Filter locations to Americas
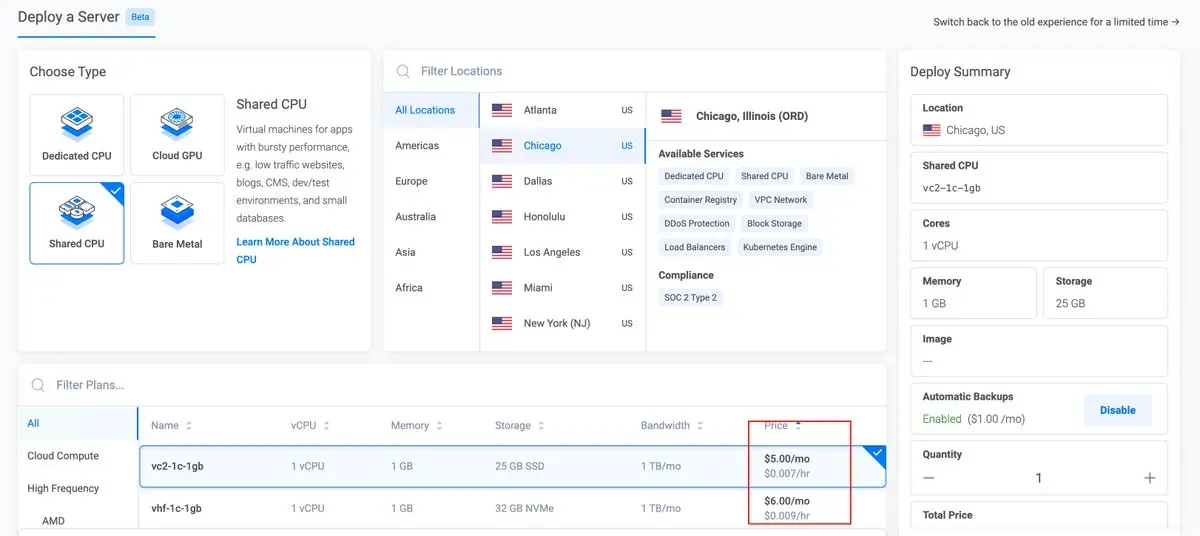Screen dimensions: 1200x536 [417, 146]
